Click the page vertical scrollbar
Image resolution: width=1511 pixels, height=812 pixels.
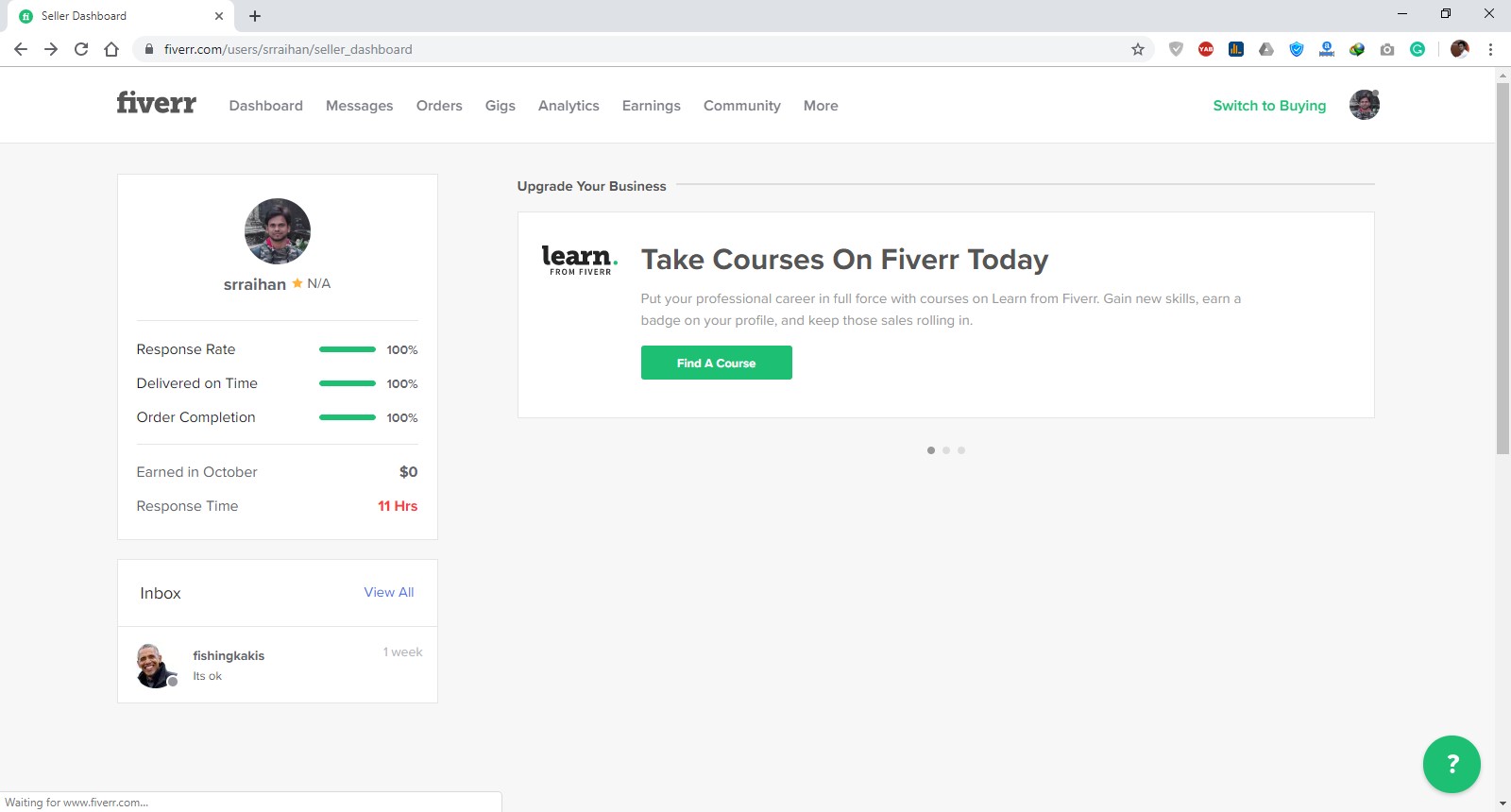[x=1503, y=268]
